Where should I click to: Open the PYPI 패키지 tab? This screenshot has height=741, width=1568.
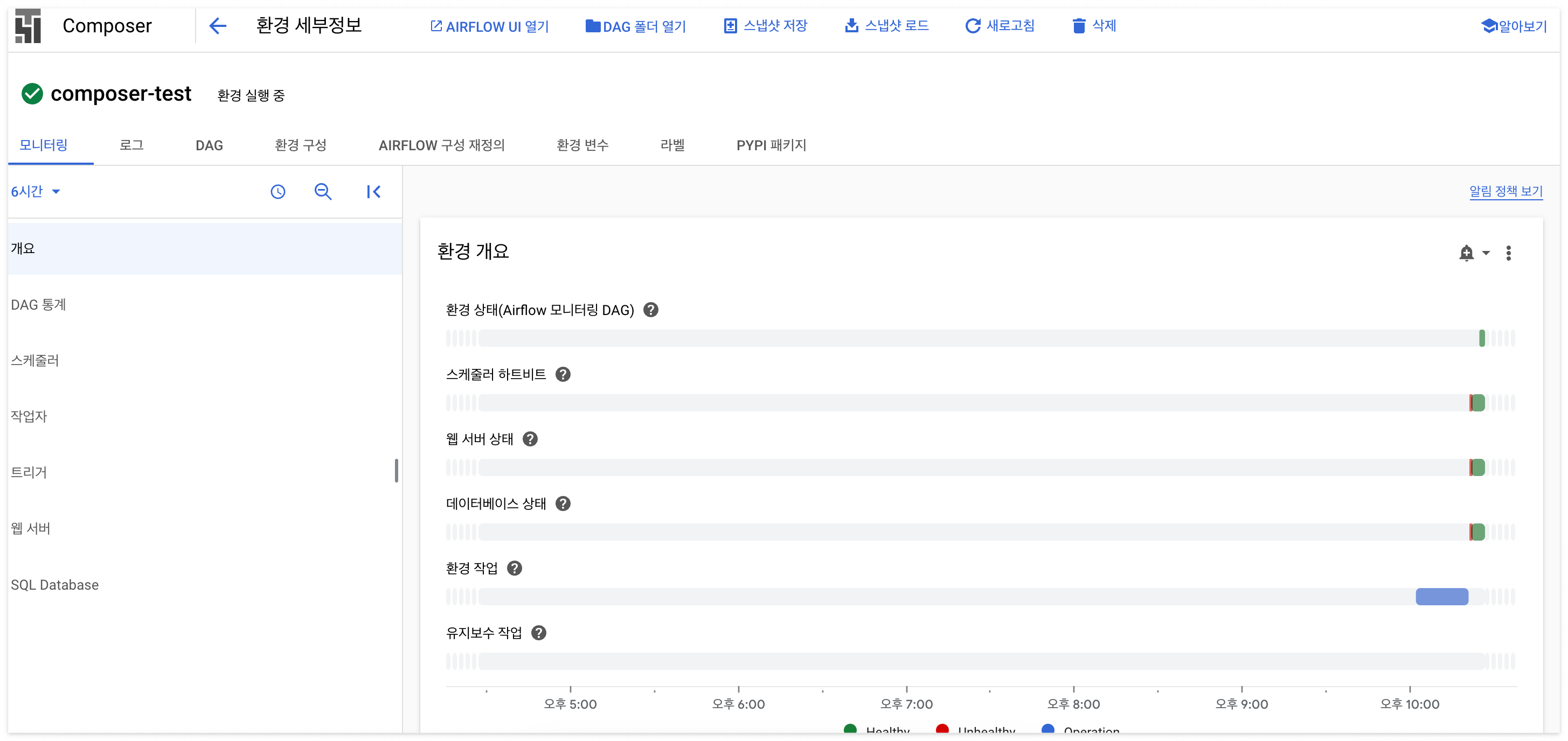pyautogui.click(x=771, y=145)
